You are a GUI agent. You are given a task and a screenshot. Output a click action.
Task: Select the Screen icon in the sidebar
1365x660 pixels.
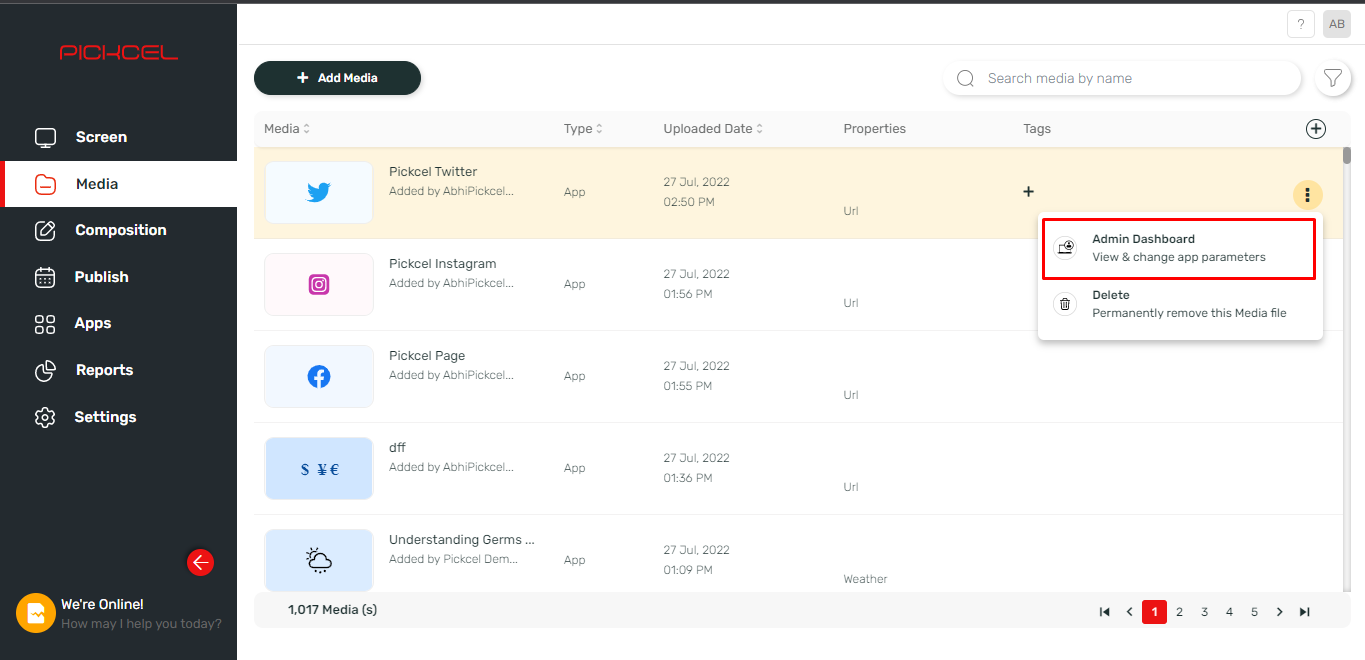click(46, 137)
